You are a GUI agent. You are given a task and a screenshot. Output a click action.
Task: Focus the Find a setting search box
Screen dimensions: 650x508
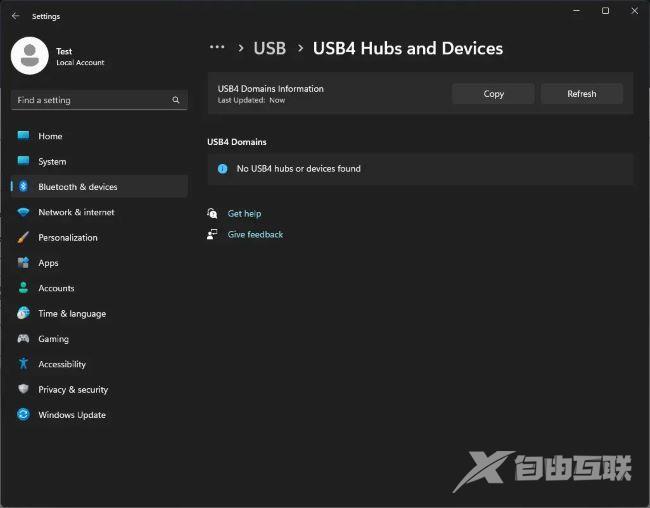[99, 100]
